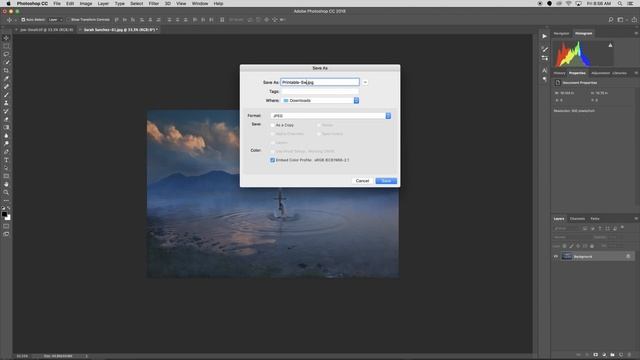Viewport: 640px width, 360px height.
Task: Select the Path Selection arrow tool
Action: 6,168
